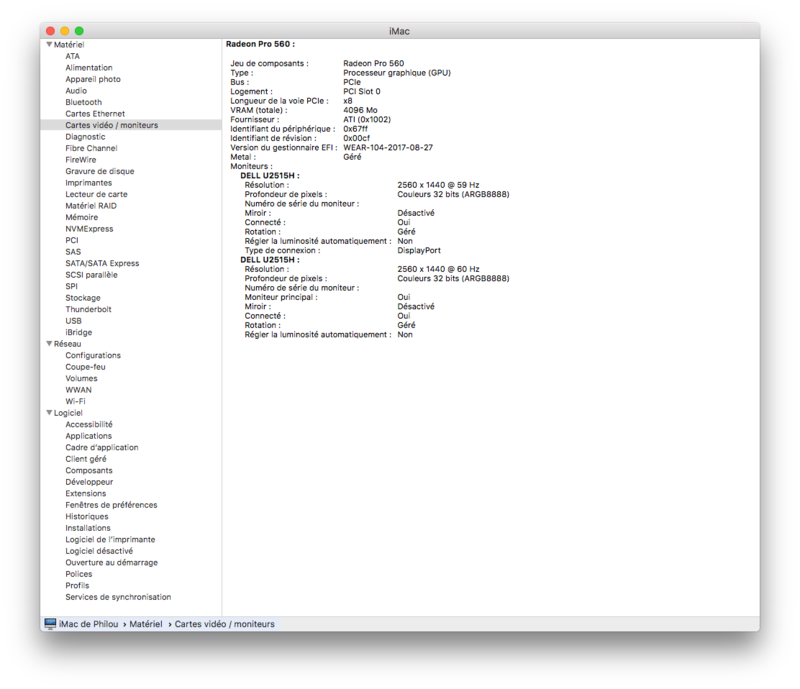Select Accessibilité under Logiciel
800x689 pixels.
click(x=89, y=424)
